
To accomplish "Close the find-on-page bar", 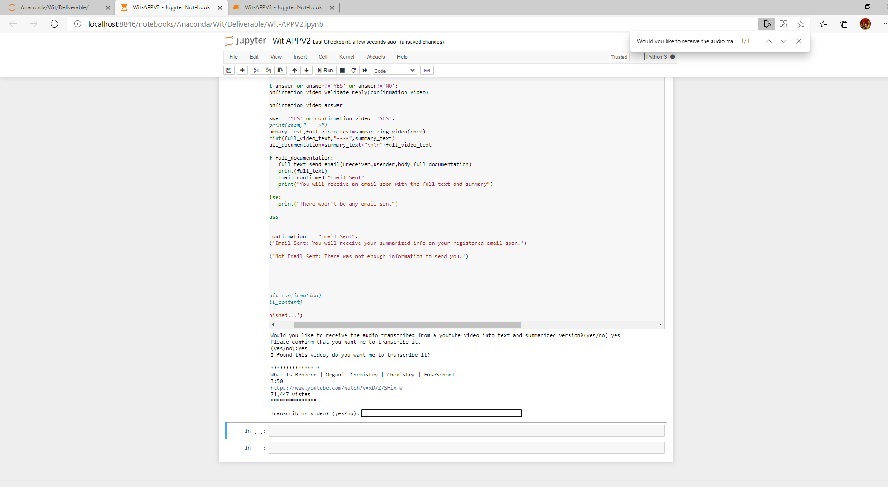I will [799, 41].
